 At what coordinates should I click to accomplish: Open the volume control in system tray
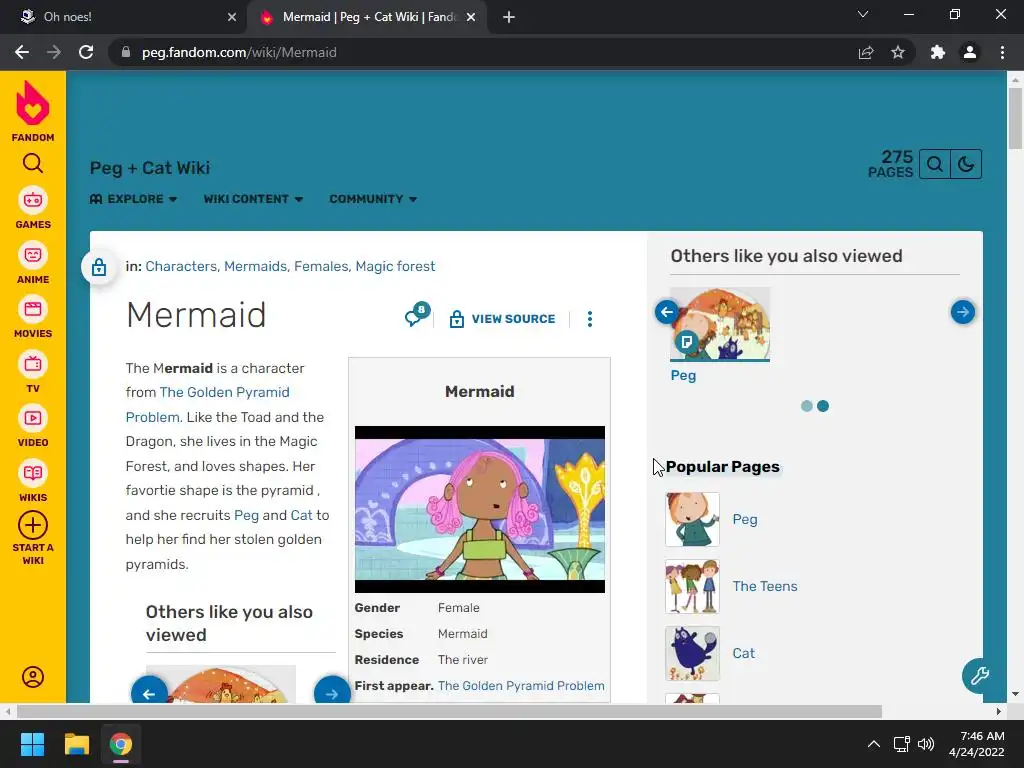[x=926, y=744]
